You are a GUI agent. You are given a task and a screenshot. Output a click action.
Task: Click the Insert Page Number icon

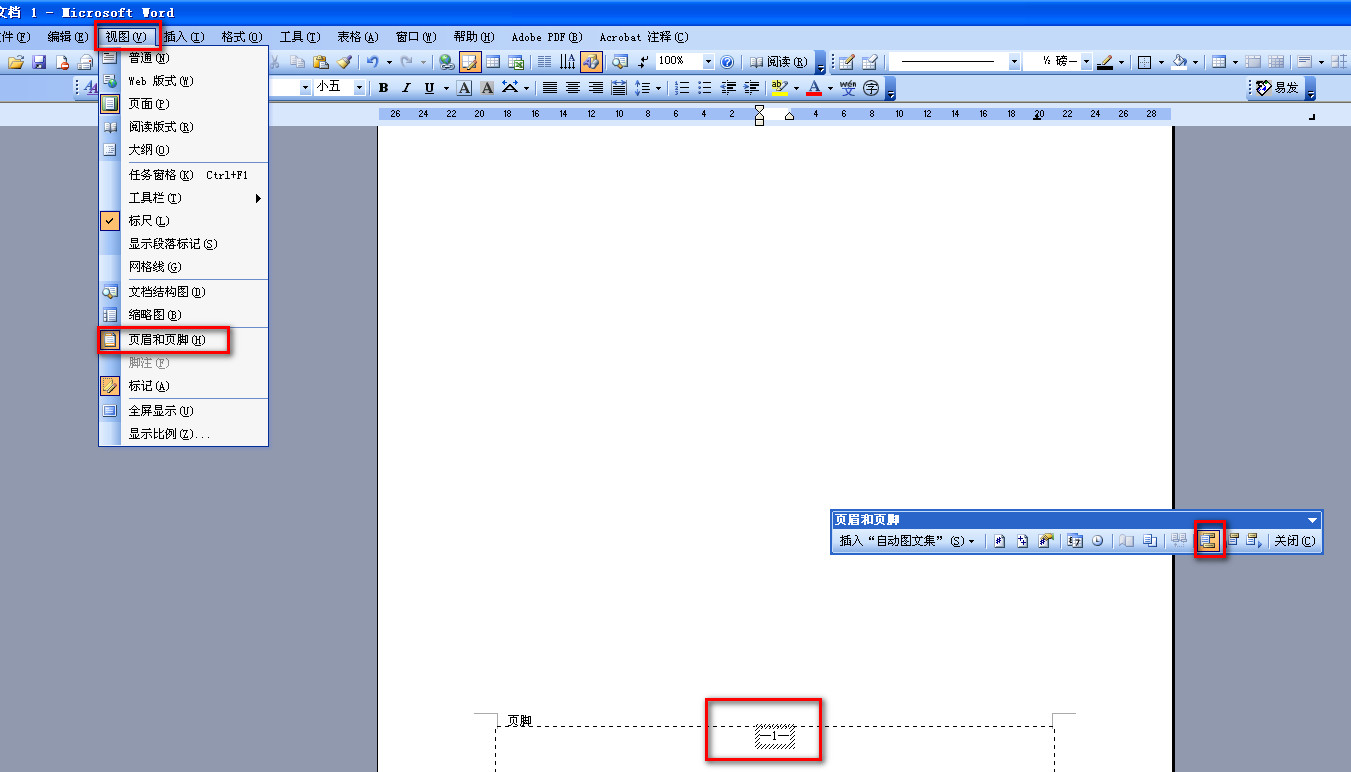[999, 541]
